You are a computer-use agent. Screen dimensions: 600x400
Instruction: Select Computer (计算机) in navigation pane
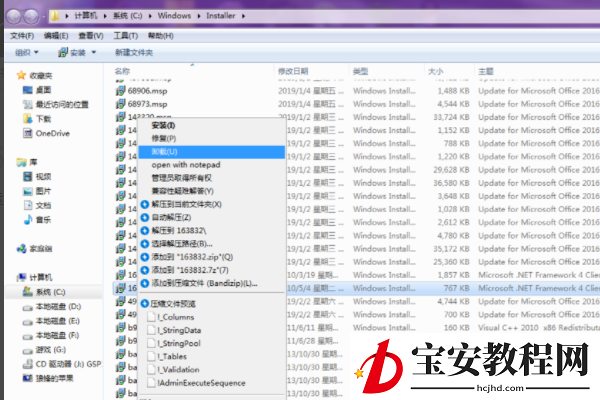point(34,278)
